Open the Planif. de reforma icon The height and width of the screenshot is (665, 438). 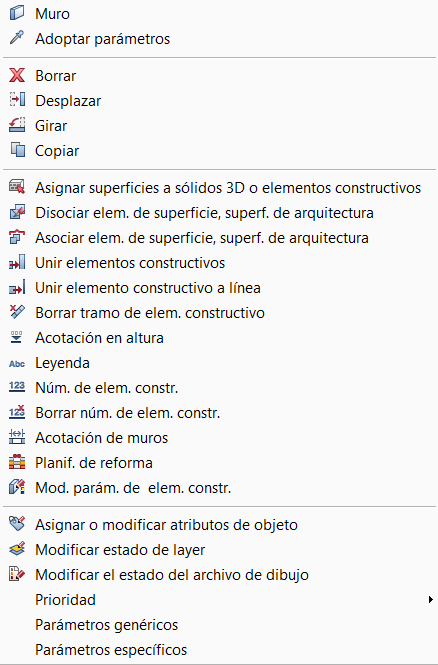coord(17,463)
